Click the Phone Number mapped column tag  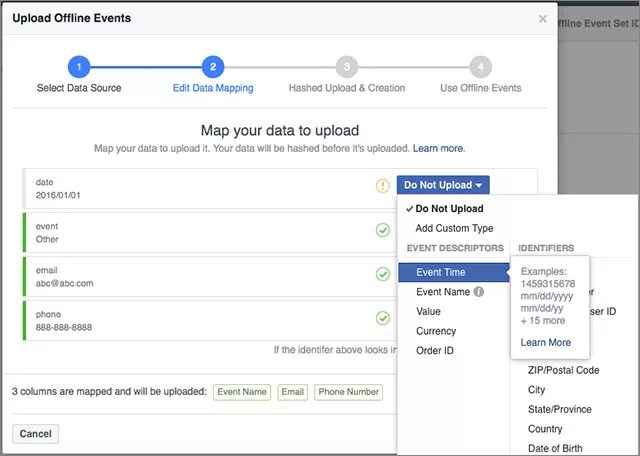coord(348,393)
